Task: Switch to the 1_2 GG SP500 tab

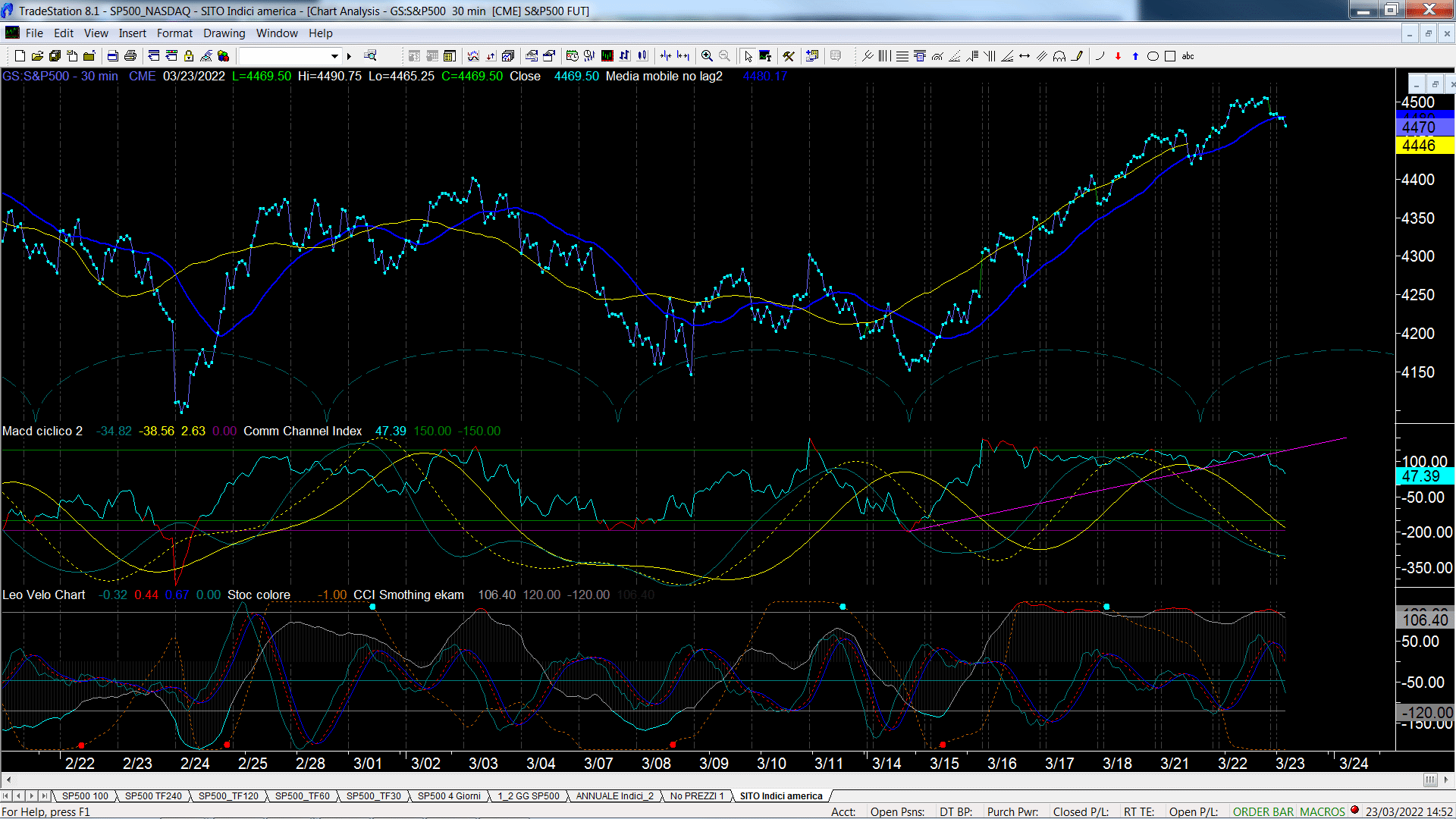Action: pos(528,796)
